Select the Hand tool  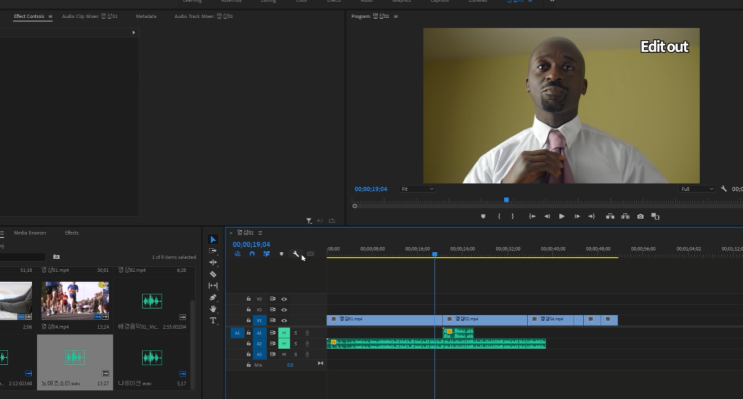[x=213, y=309]
